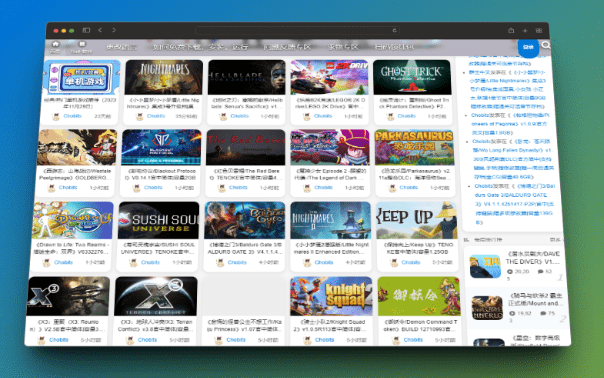
Task: Go forward with the browser forward arrow
Action: click(x=114, y=30)
